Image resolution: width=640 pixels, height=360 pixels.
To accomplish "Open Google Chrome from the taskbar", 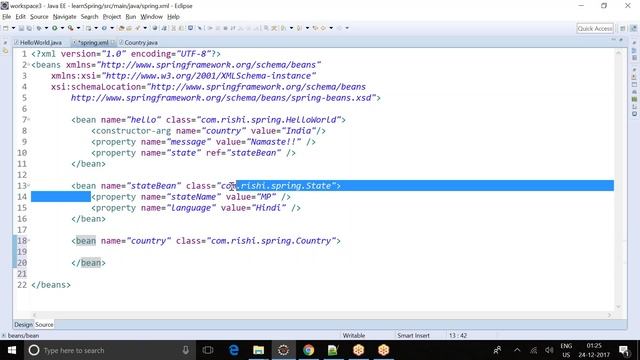I will coord(308,350).
